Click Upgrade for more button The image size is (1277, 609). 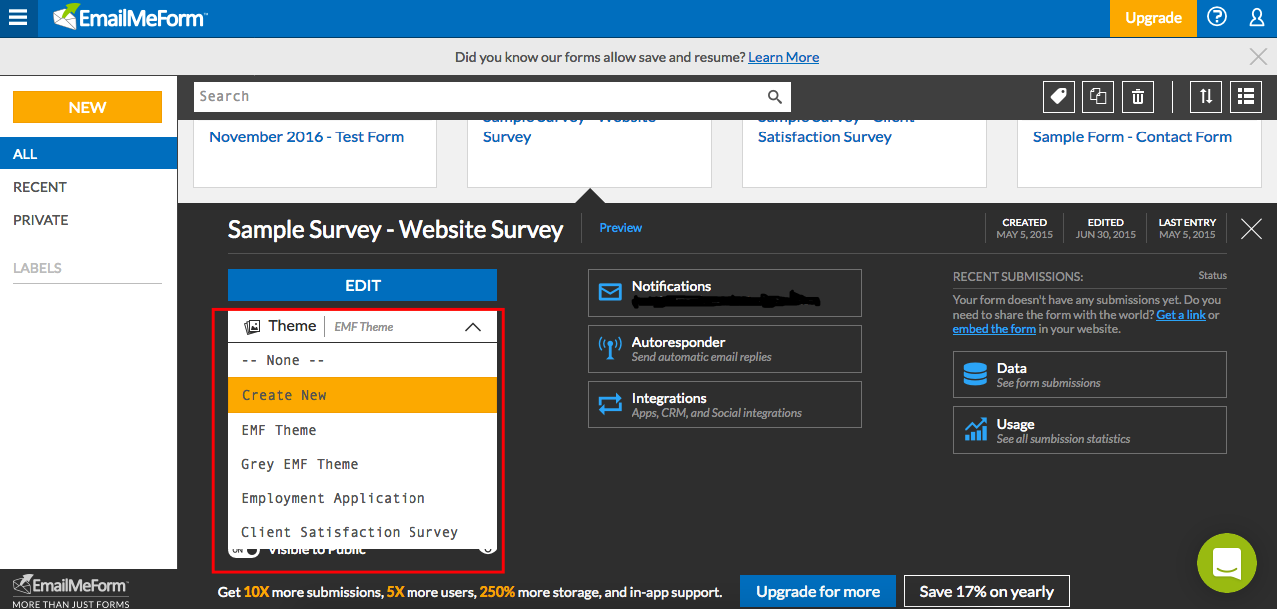tap(818, 591)
